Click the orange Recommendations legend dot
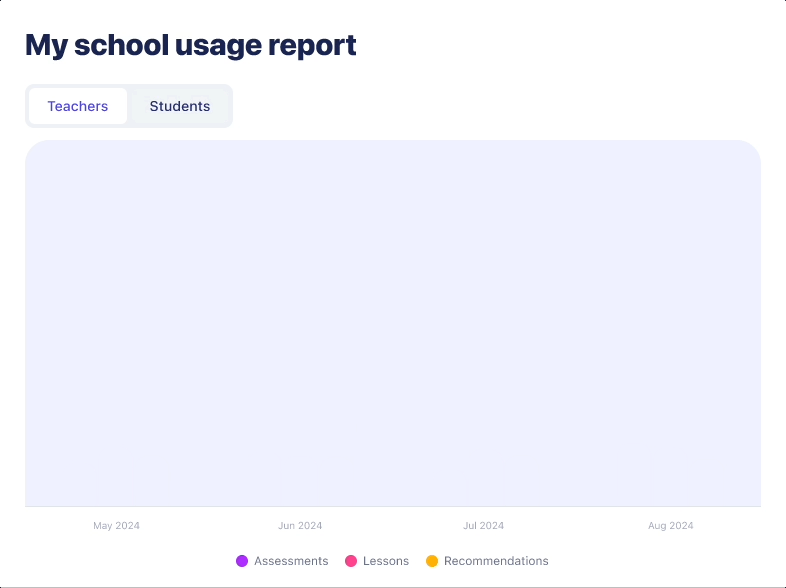The height and width of the screenshot is (588, 786). point(432,561)
